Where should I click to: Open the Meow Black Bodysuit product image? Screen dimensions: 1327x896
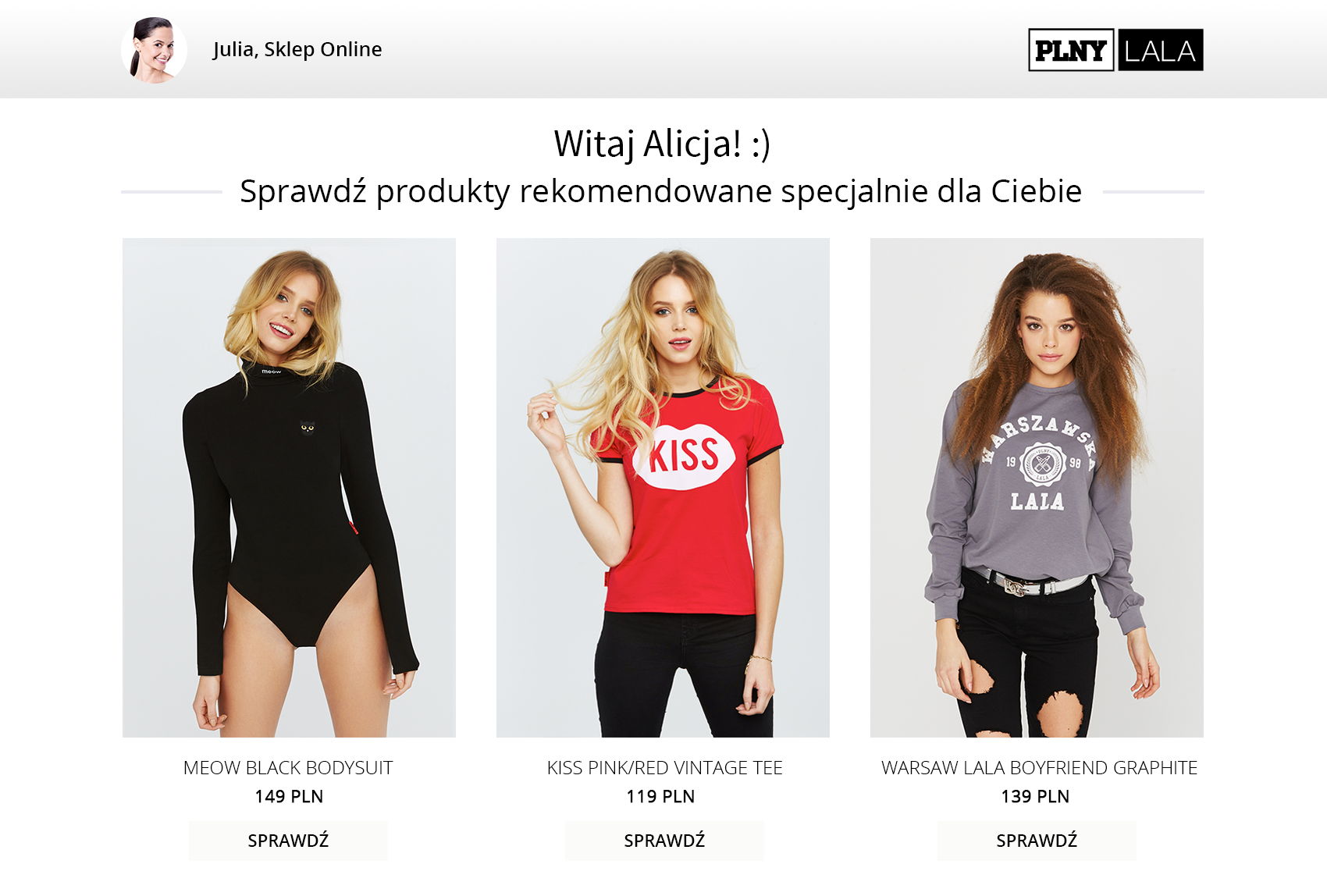pos(289,488)
